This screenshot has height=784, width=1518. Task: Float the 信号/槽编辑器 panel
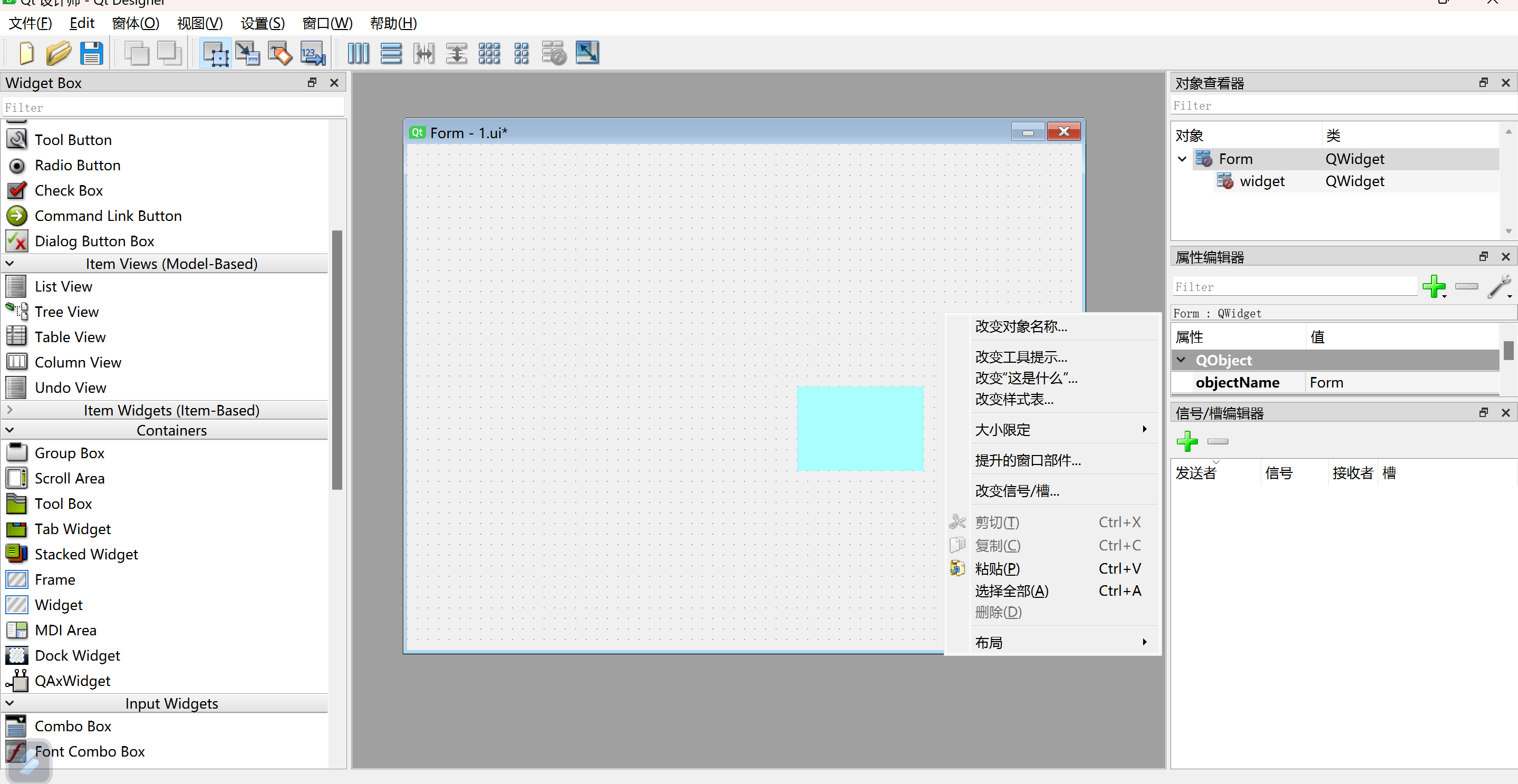tap(1483, 412)
